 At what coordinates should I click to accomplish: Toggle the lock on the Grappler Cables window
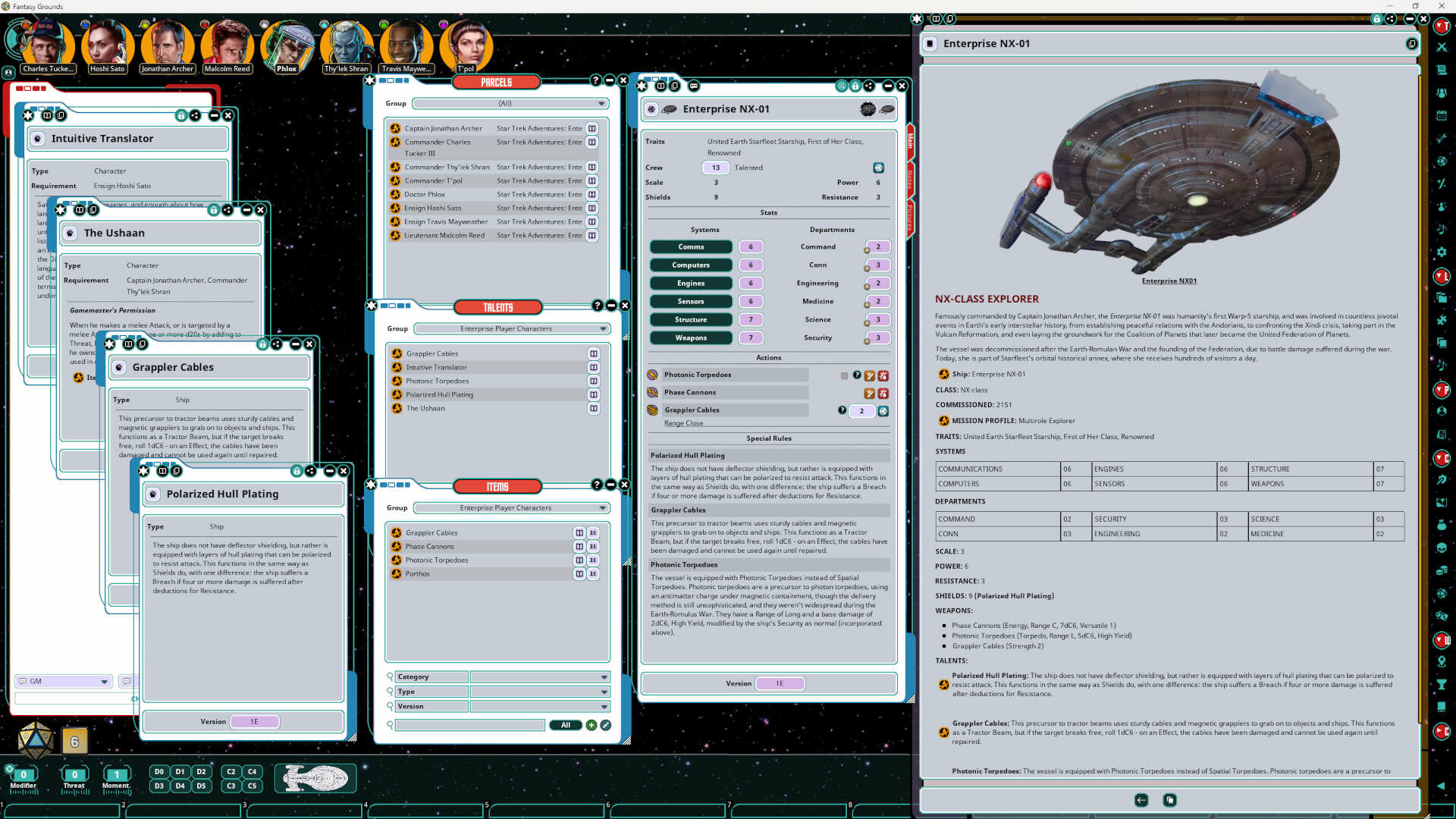[x=262, y=344]
